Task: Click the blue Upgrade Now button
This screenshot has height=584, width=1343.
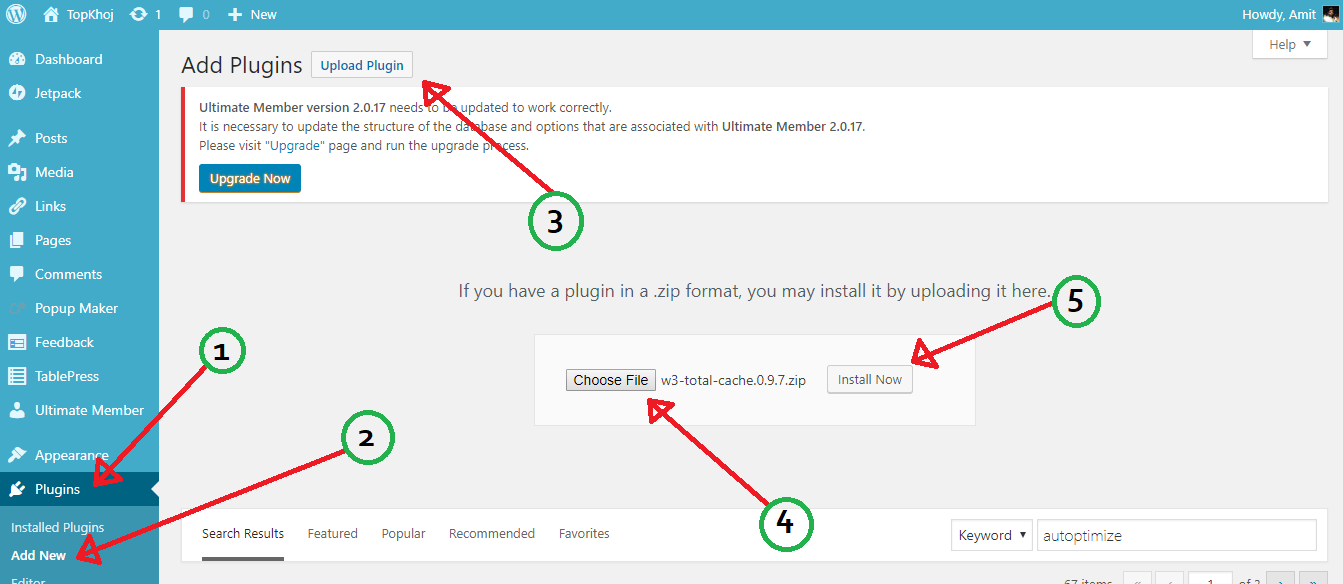Action: click(x=250, y=179)
